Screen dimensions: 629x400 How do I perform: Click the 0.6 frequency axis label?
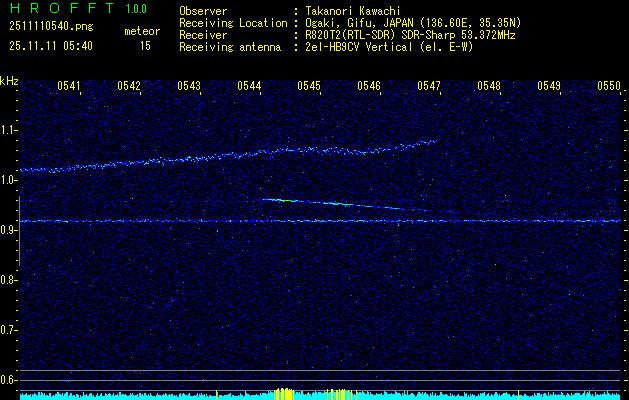pos(9,380)
